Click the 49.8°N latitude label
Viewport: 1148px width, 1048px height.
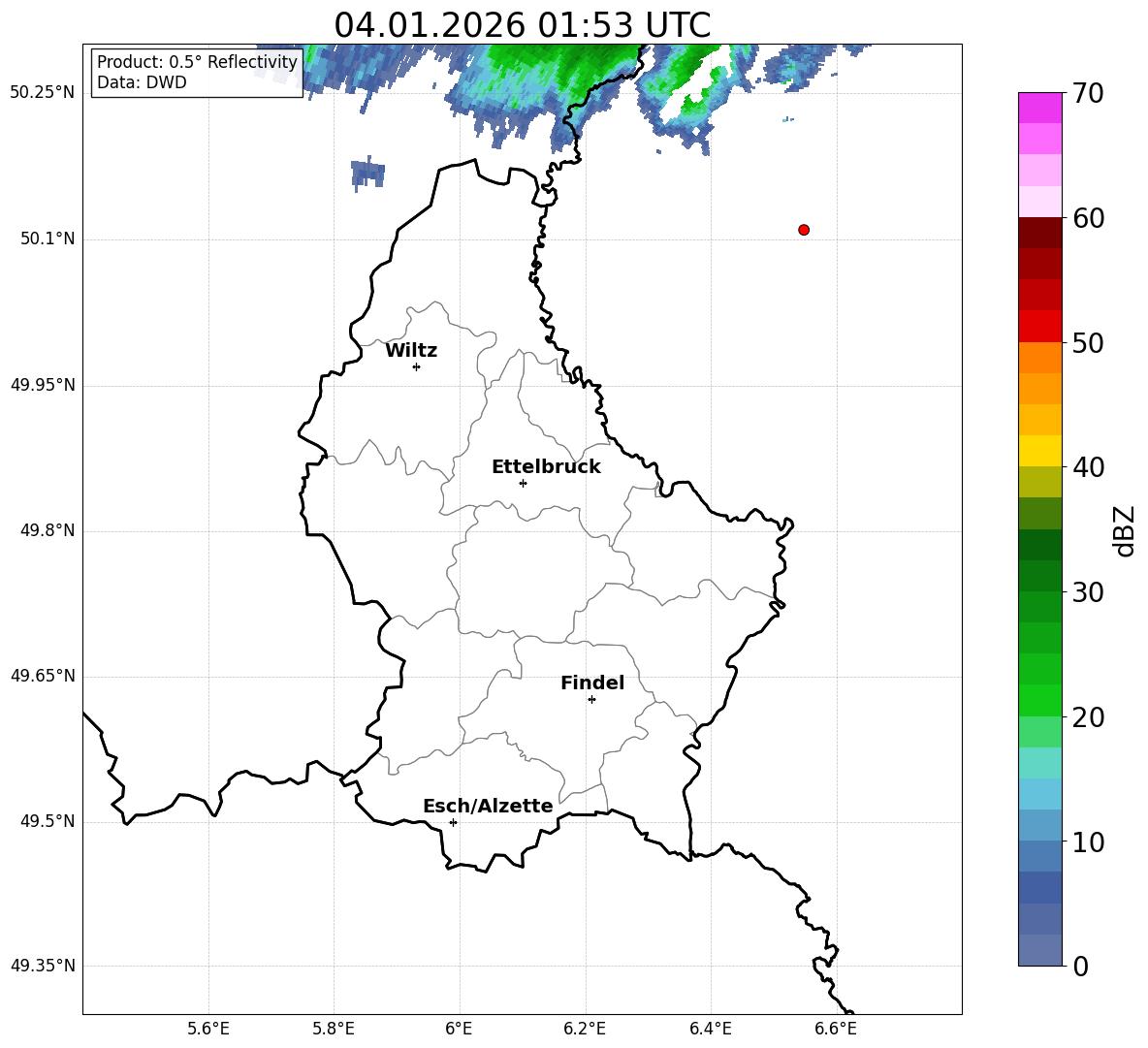coord(48,530)
